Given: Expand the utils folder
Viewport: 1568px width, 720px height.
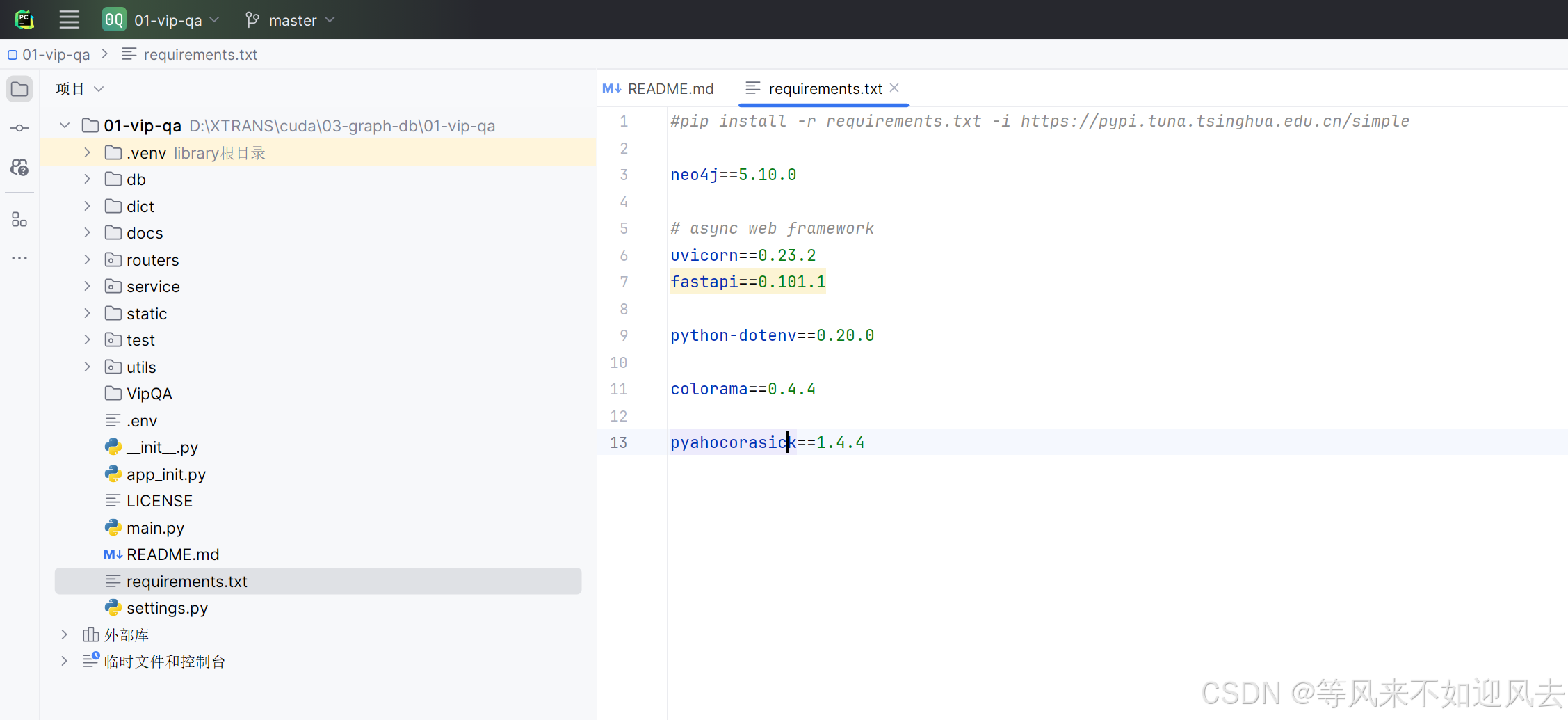Looking at the screenshot, I should pyautogui.click(x=87, y=367).
